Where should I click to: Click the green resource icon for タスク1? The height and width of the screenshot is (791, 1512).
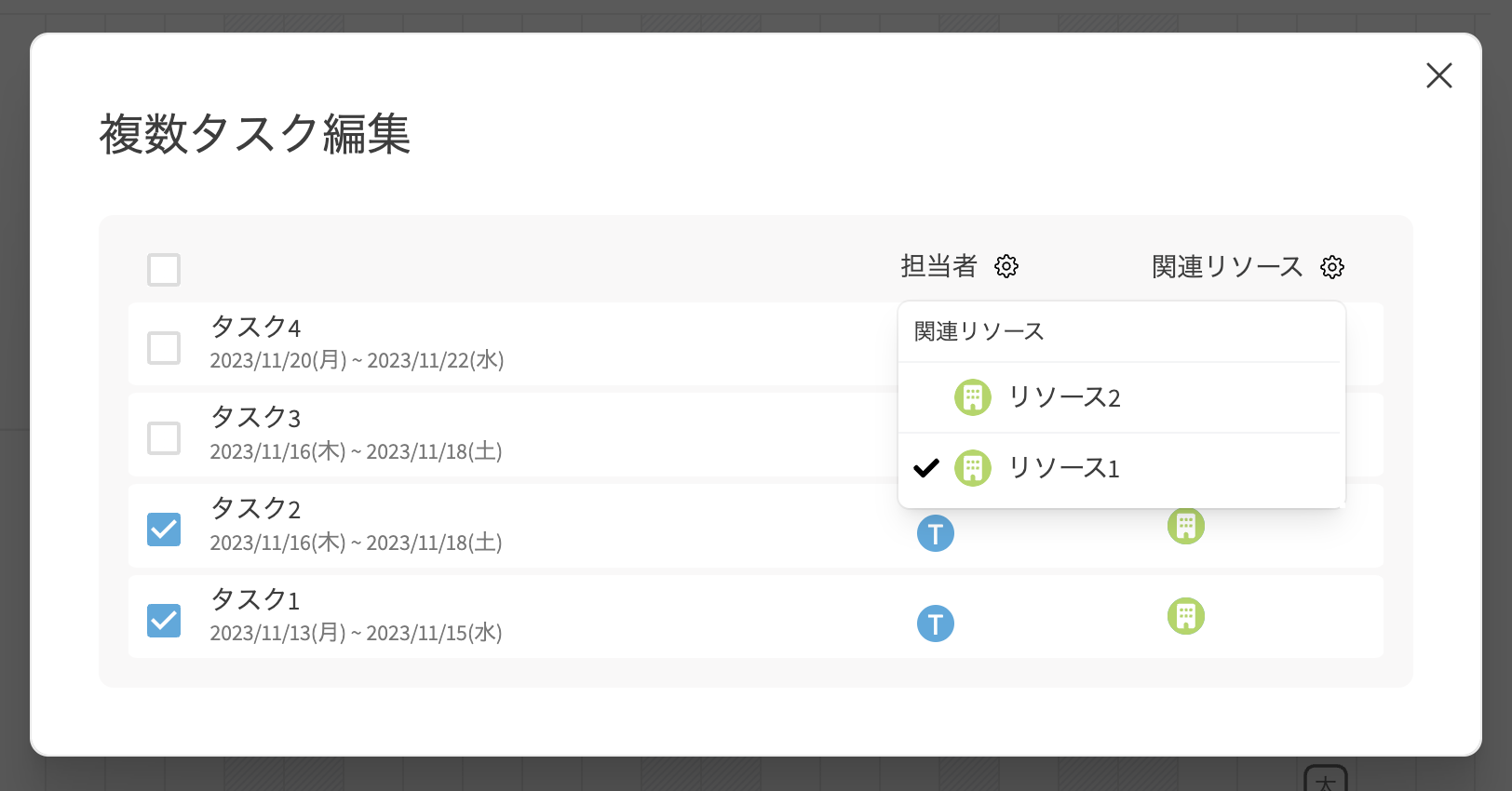(x=1186, y=616)
